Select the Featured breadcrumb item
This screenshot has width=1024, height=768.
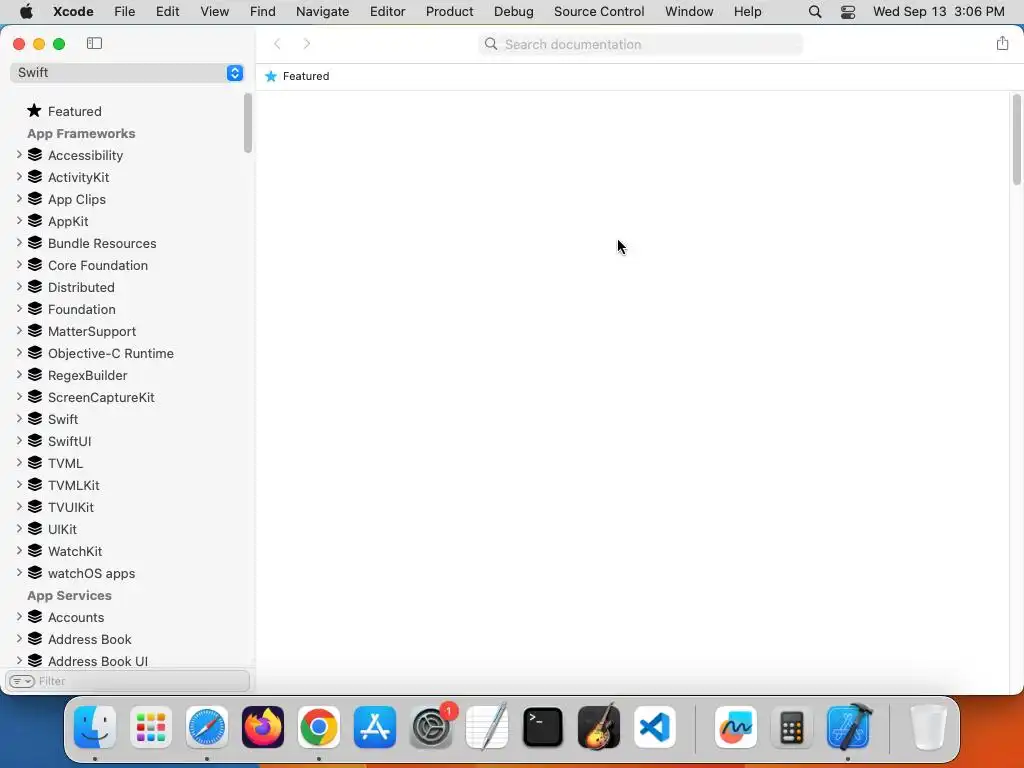(x=297, y=76)
